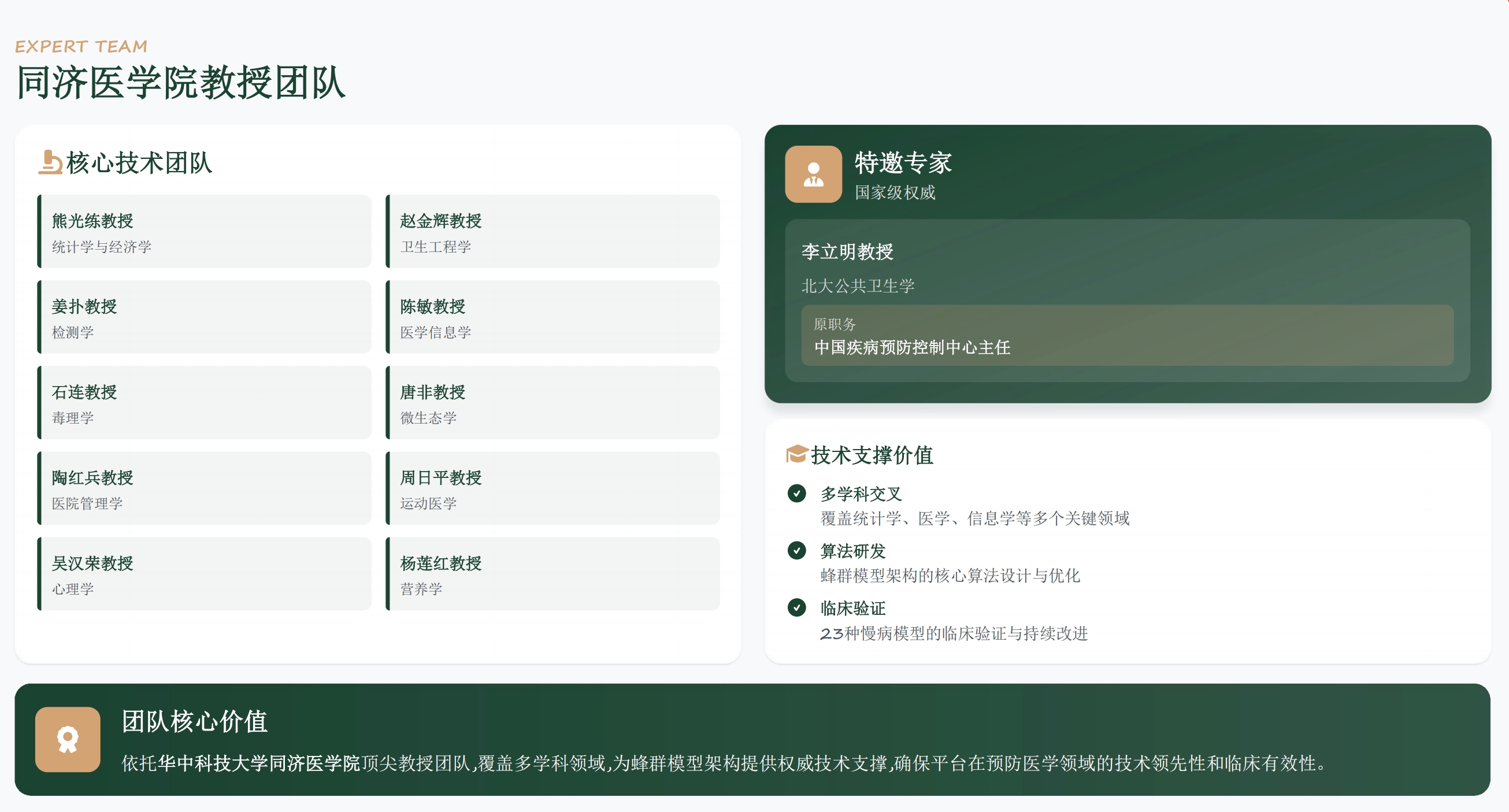Click the 杨莲红教授 营养学 card
1509x812 pixels.
(x=553, y=574)
